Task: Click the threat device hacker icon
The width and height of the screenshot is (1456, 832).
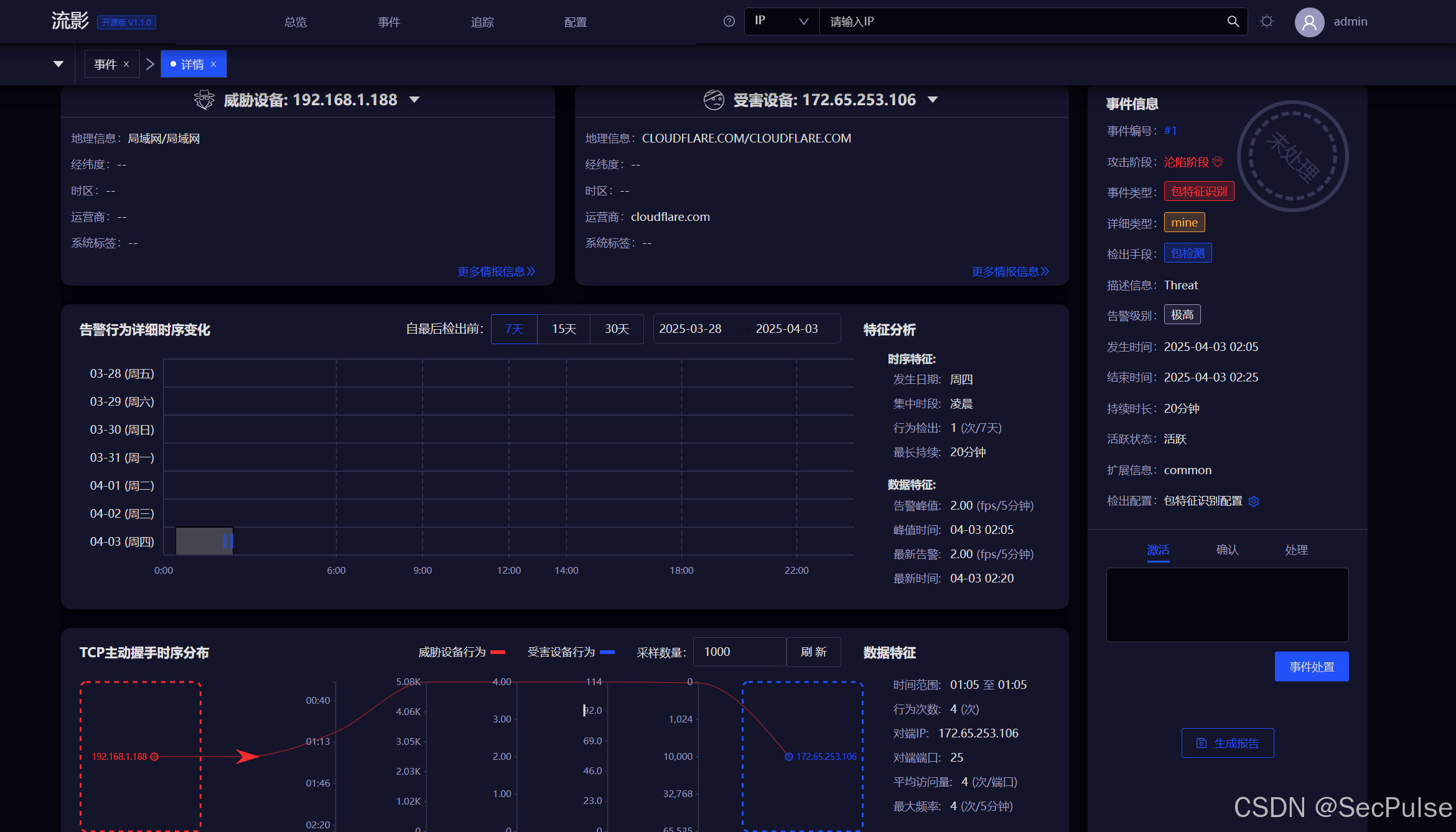Action: tap(204, 100)
